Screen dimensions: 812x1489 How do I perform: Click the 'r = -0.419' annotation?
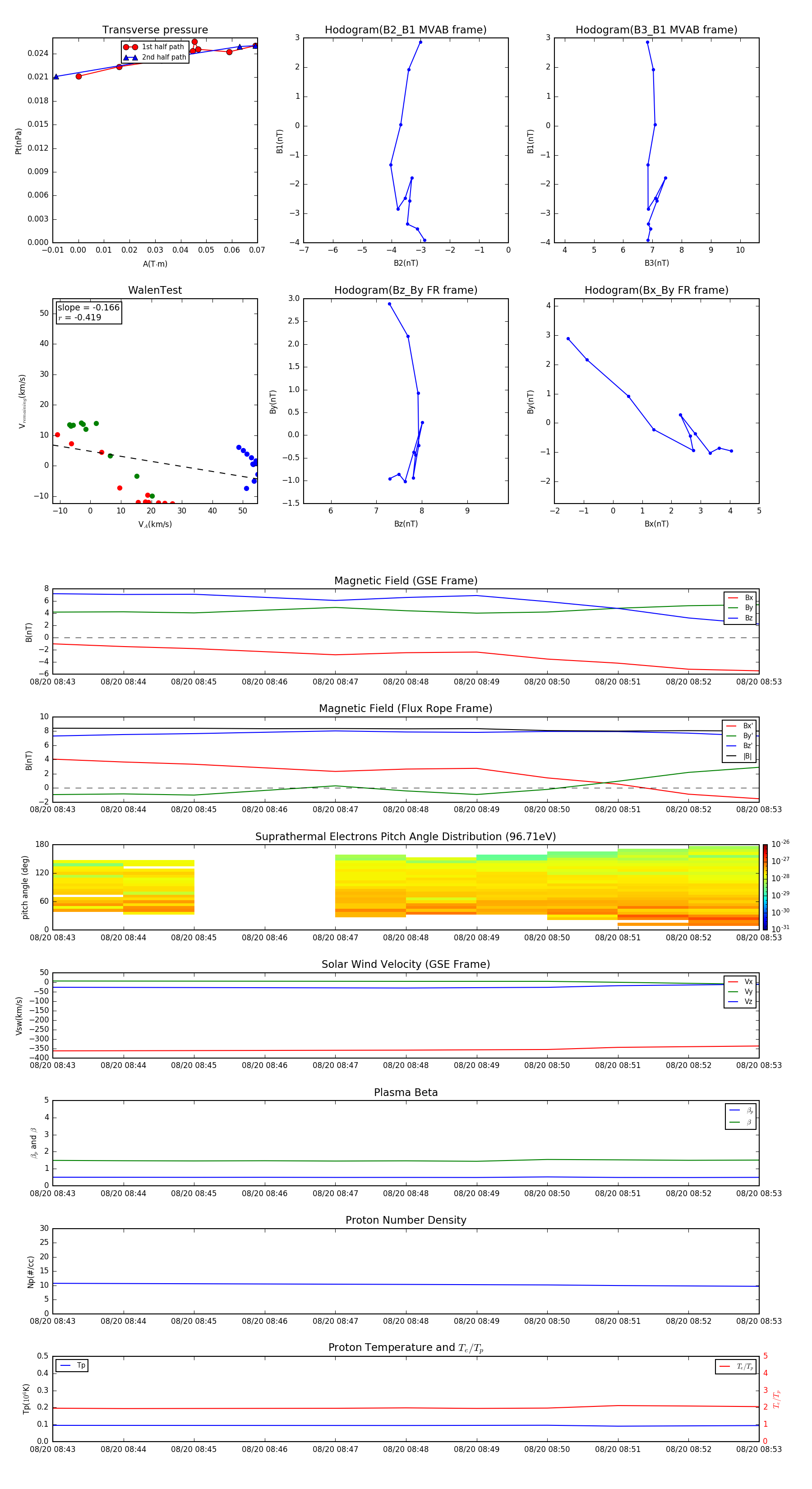(x=80, y=317)
